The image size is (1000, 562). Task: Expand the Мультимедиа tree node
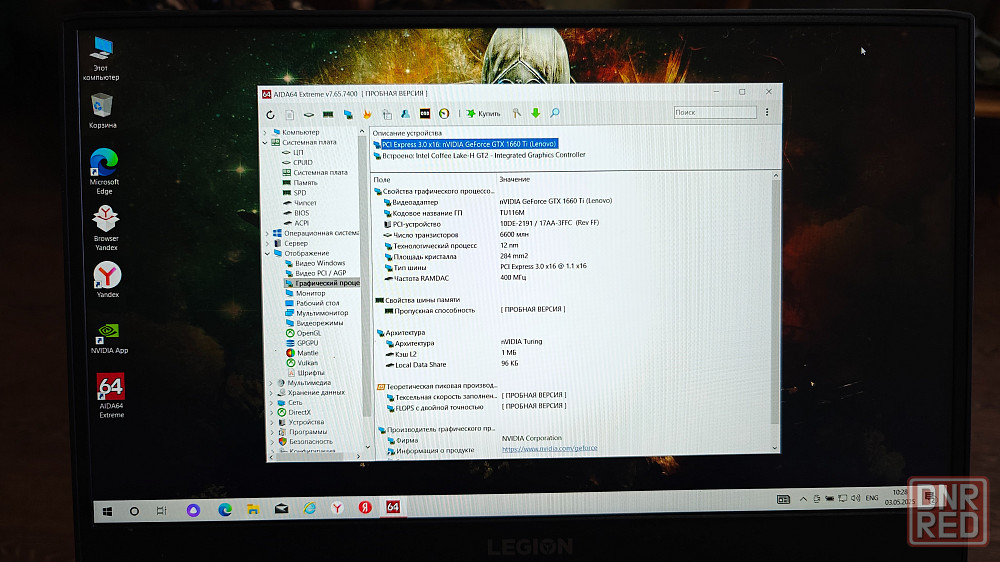tap(271, 383)
